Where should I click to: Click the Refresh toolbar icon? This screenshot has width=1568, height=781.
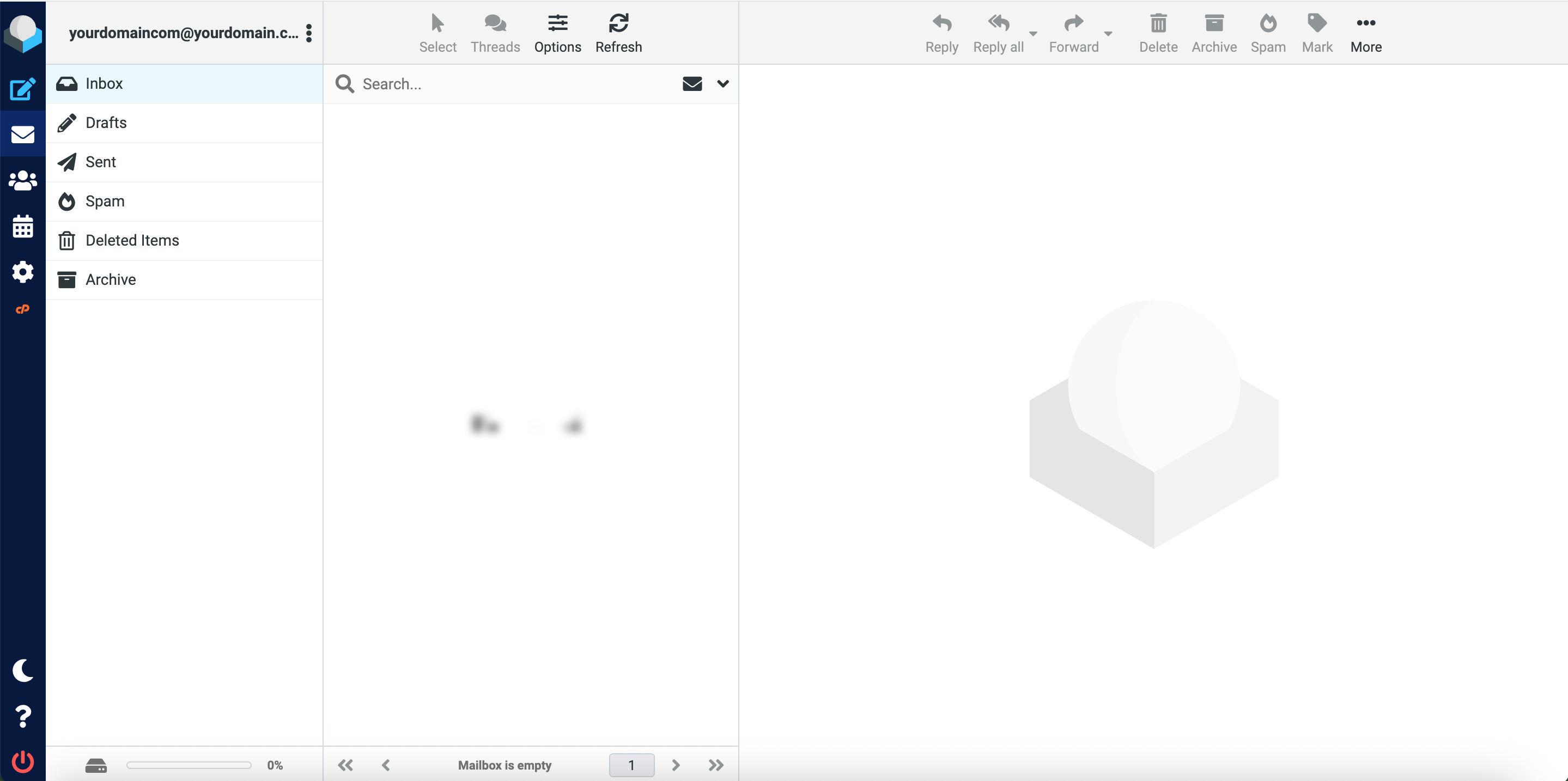pyautogui.click(x=618, y=33)
